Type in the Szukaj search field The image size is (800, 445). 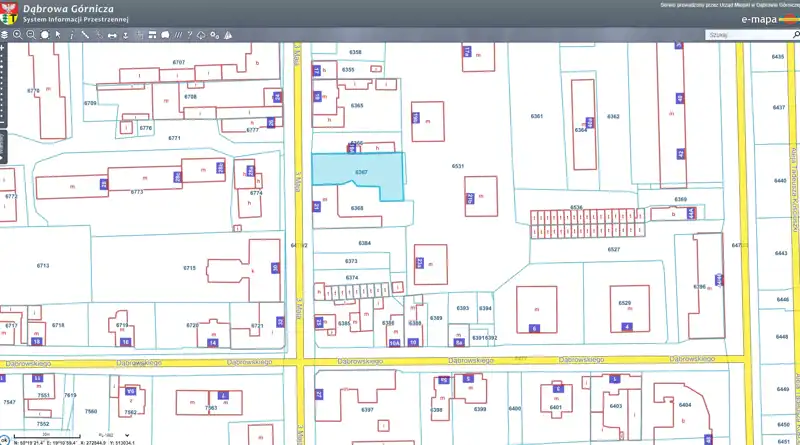[x=738, y=35]
